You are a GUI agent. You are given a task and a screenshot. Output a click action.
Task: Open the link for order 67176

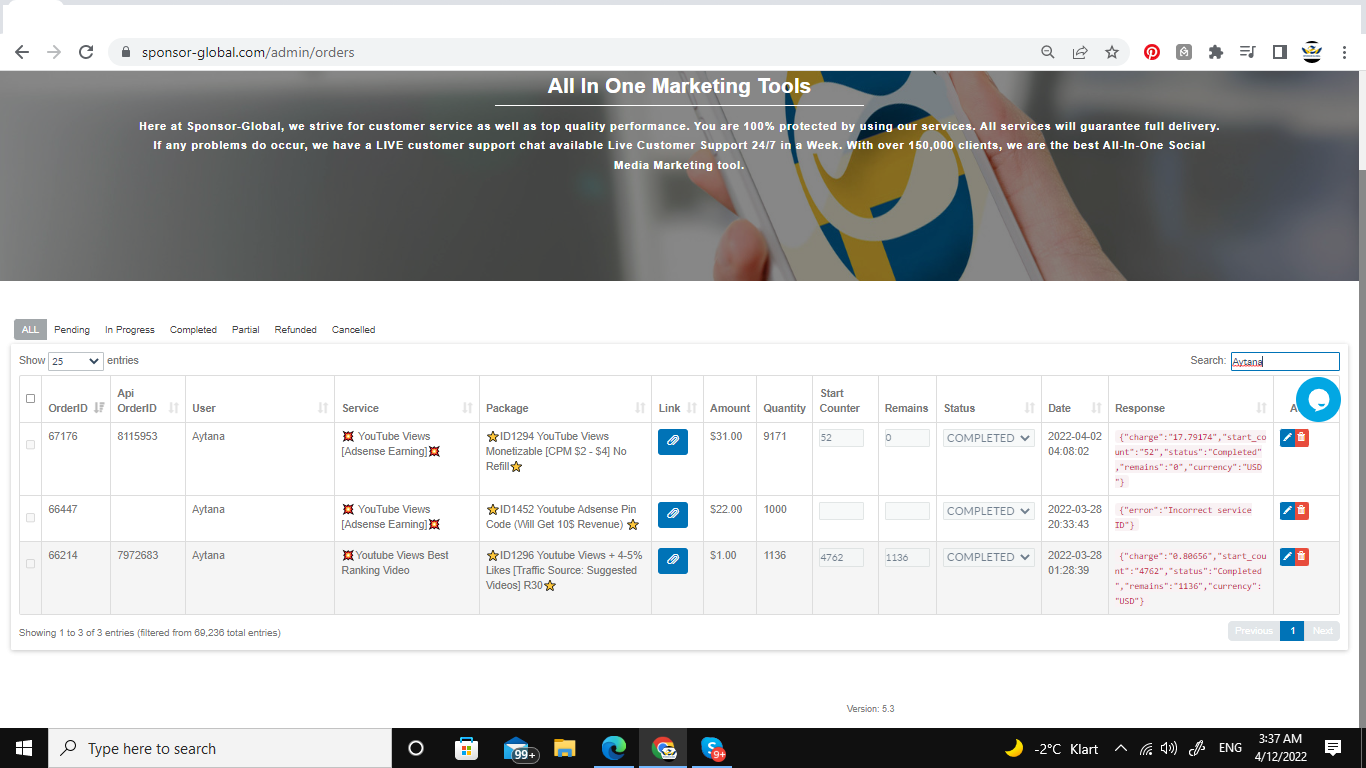point(673,441)
